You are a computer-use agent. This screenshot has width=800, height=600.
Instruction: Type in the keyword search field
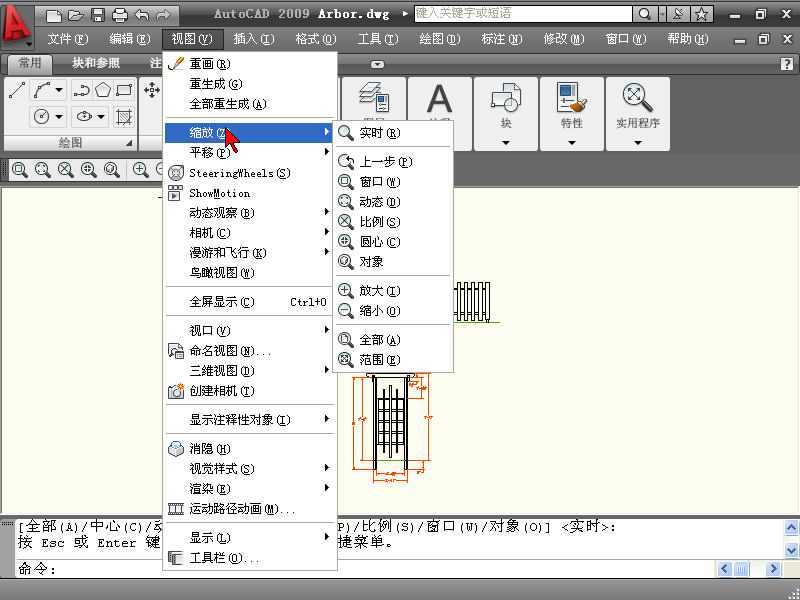click(x=523, y=14)
